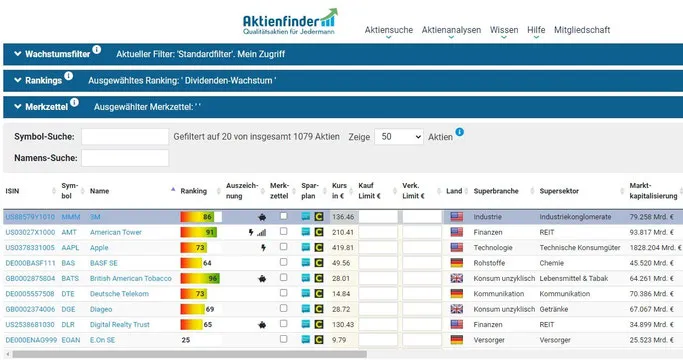Click ranking bar 96 for British American Tobacco
The height and width of the screenshot is (360, 683).
pyautogui.click(x=200, y=278)
